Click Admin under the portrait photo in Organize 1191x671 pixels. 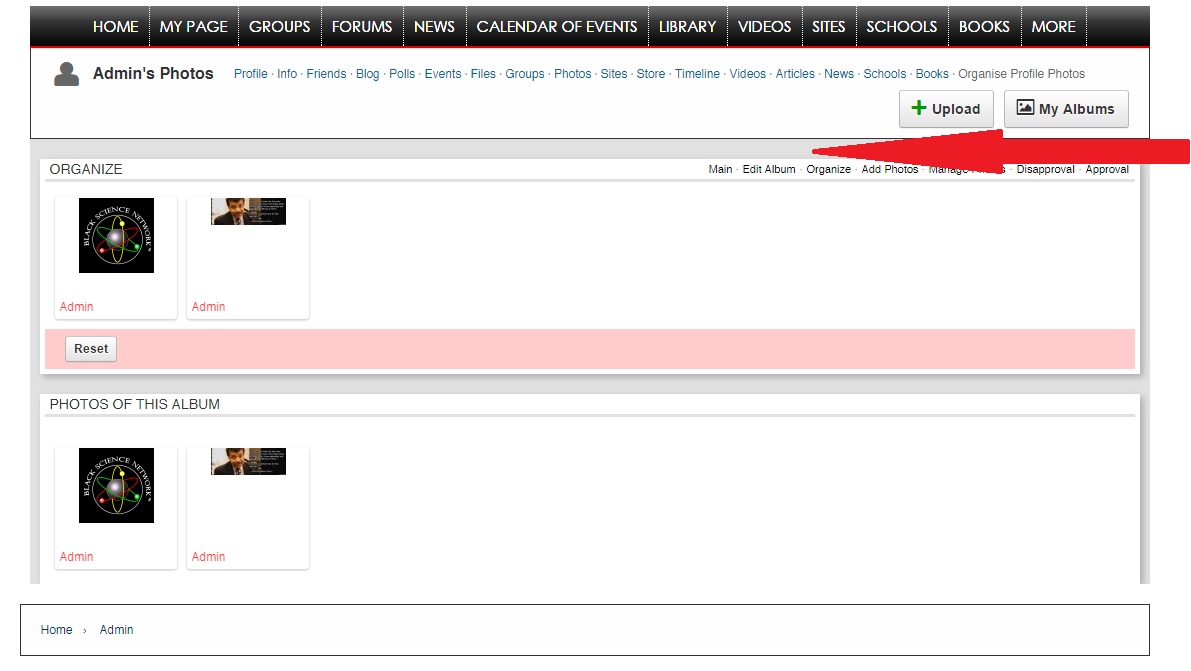tap(208, 307)
